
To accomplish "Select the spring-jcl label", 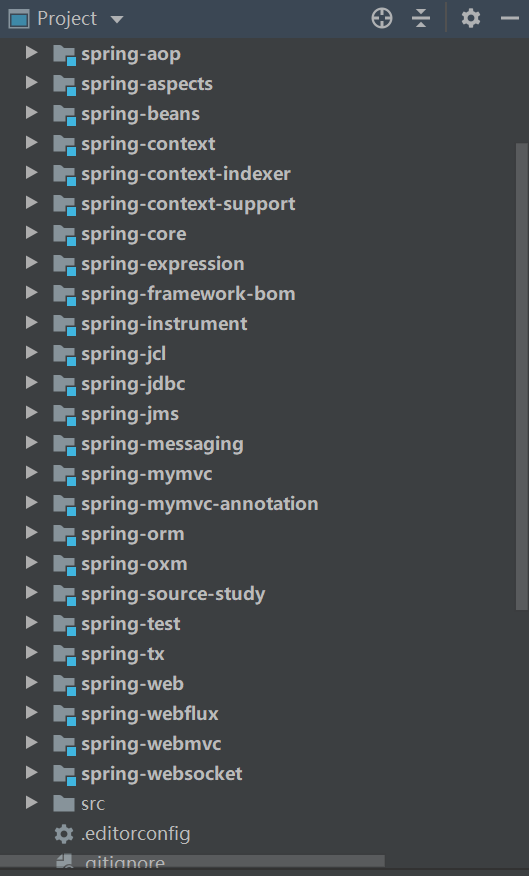I will click(x=123, y=354).
